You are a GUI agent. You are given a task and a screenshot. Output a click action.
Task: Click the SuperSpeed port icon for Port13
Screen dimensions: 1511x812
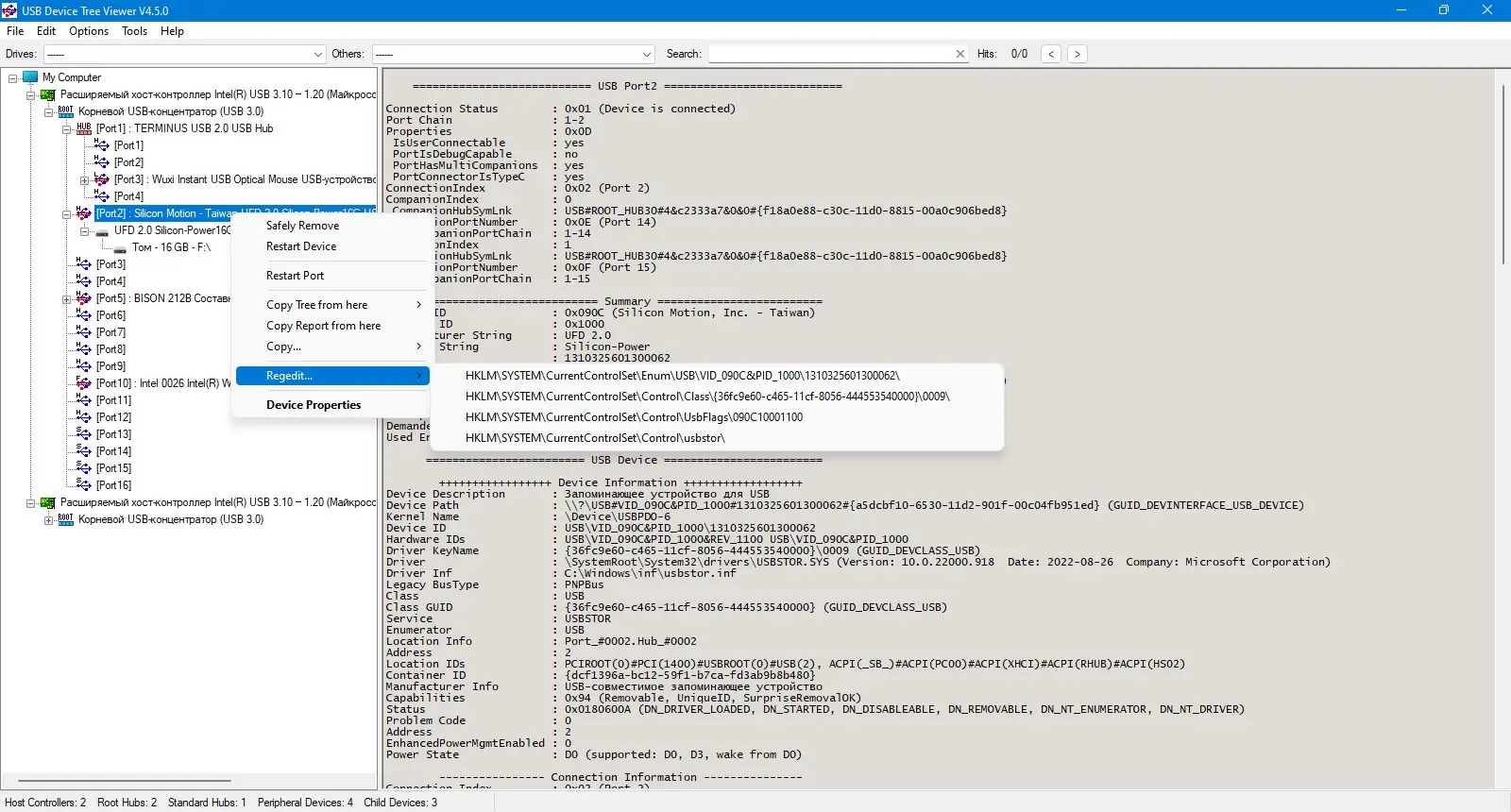coord(84,434)
